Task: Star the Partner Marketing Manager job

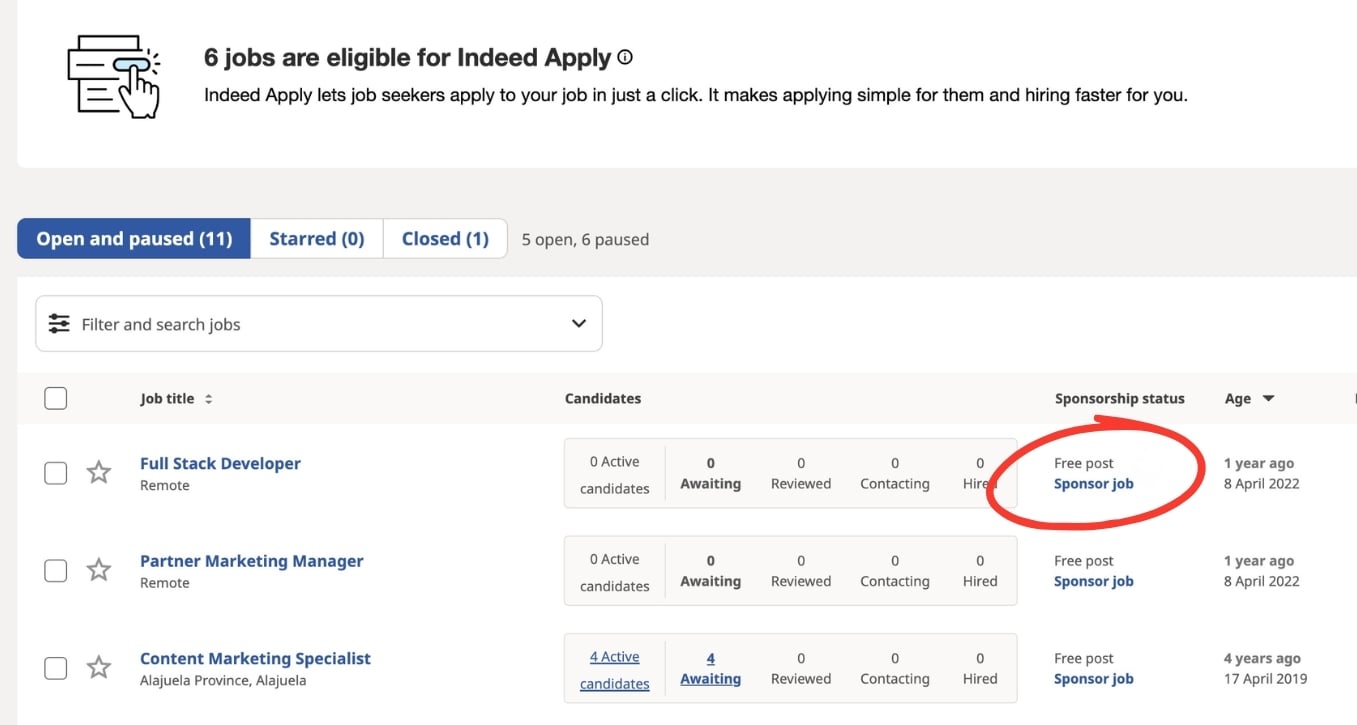Action: coord(98,570)
